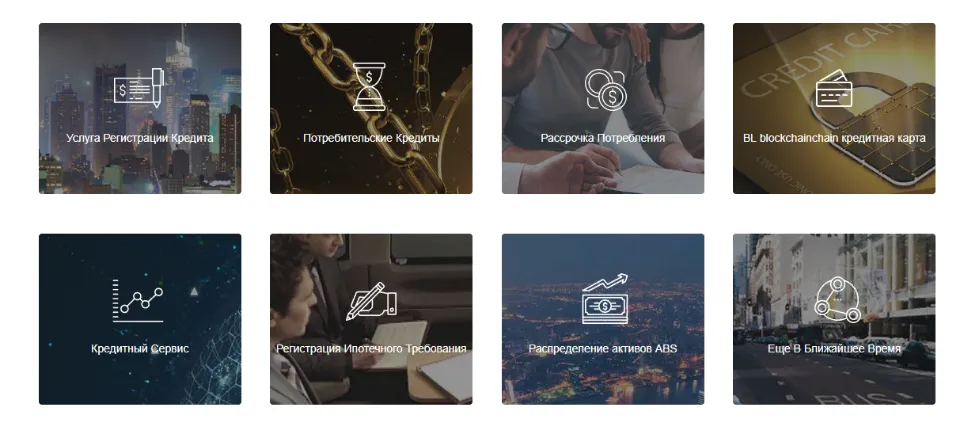Open the Распределение активов ABS link
Viewport: 960px width, 430px height.
click(x=602, y=349)
